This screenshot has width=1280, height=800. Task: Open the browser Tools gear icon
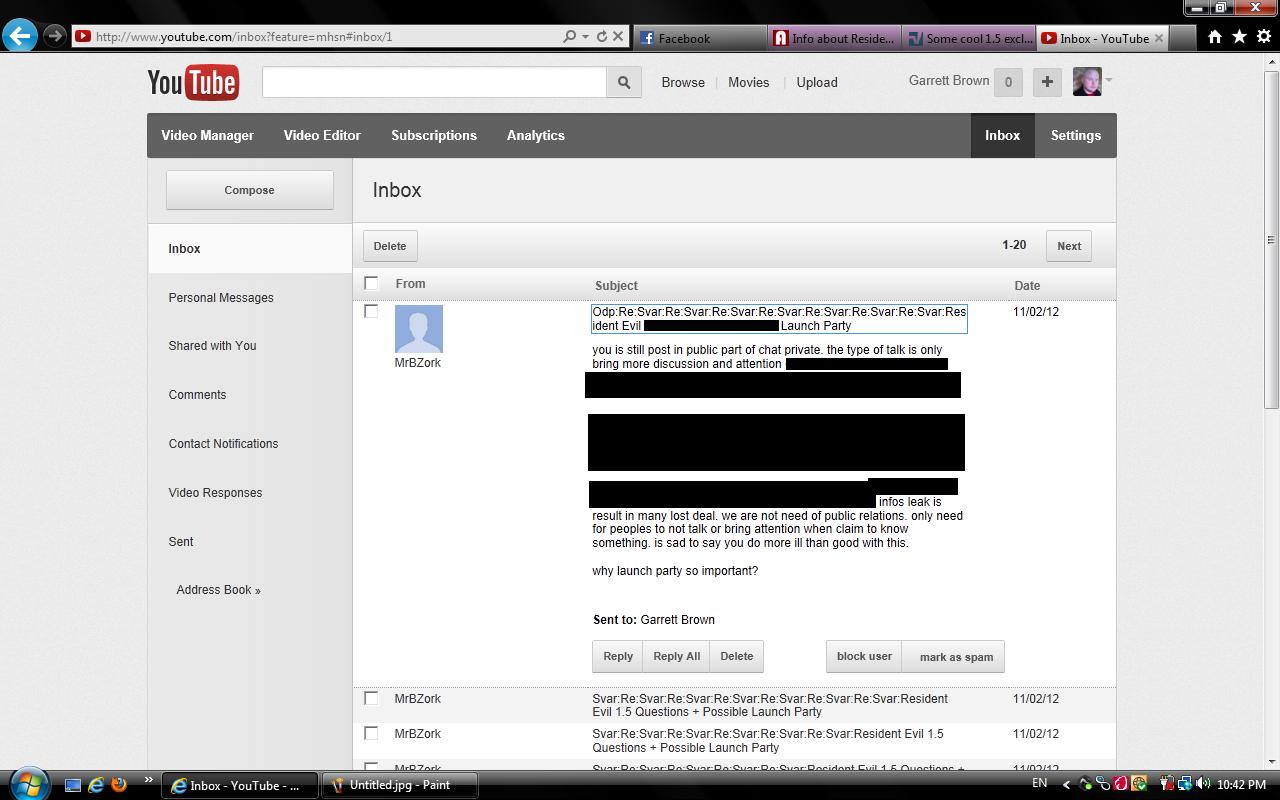[1263, 36]
